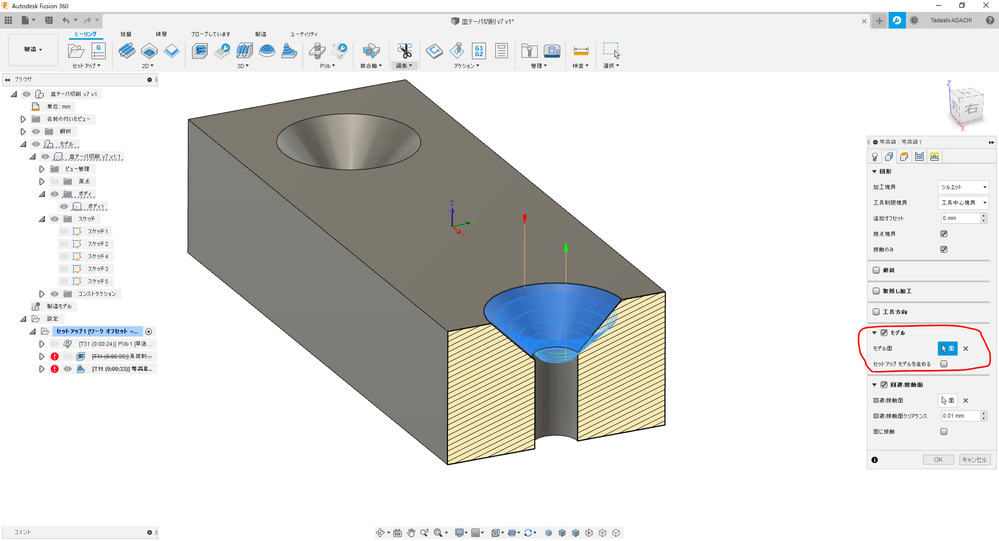Open the machine library icon
Image resolution: width=999 pixels, height=541 pixels.
pyautogui.click(x=552, y=51)
